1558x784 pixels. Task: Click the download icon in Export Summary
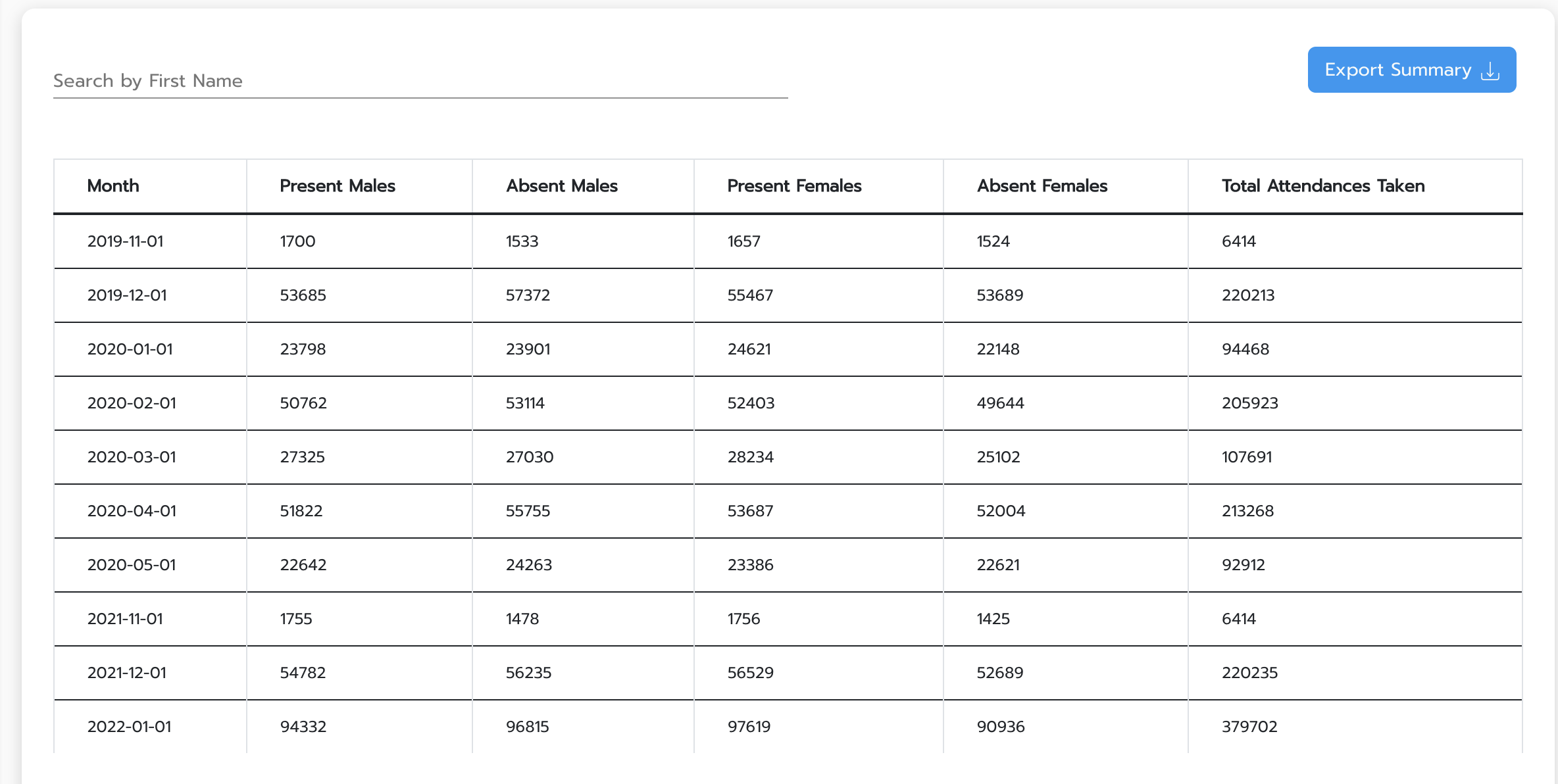tap(1490, 70)
